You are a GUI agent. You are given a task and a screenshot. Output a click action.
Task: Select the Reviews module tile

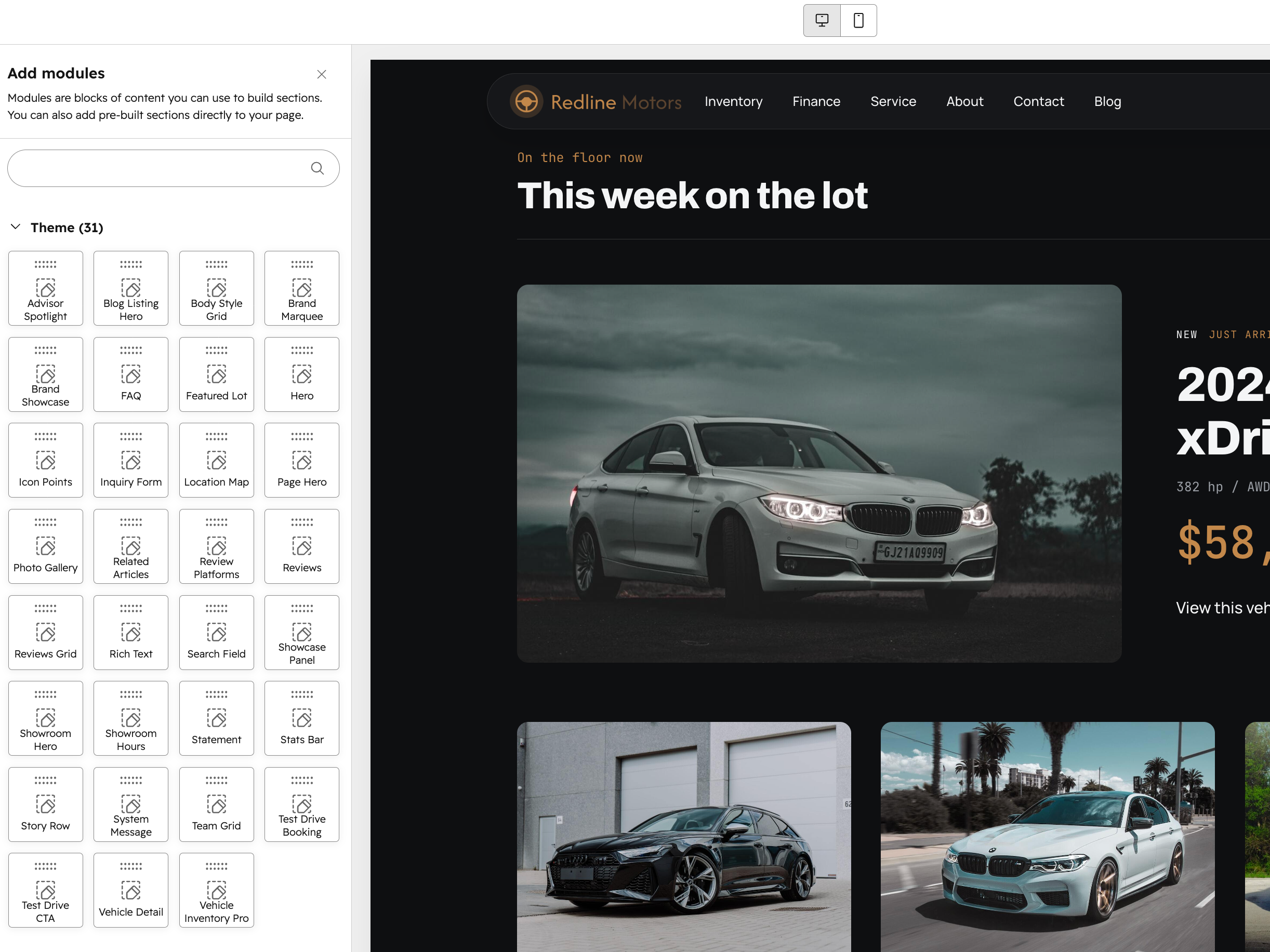click(x=302, y=546)
